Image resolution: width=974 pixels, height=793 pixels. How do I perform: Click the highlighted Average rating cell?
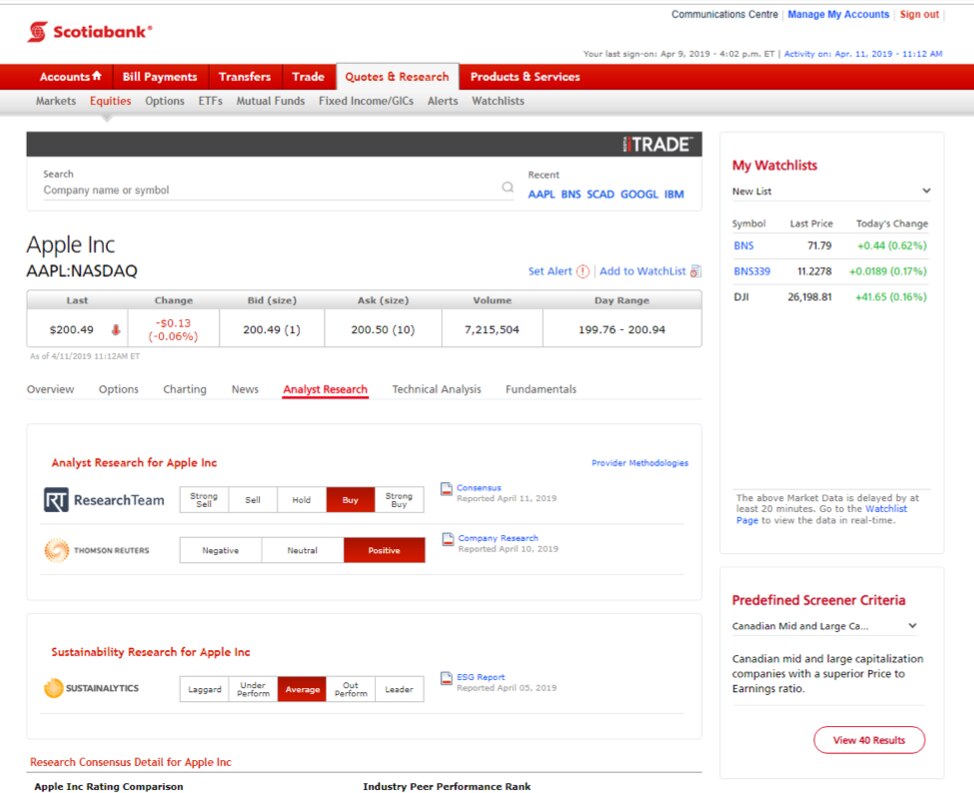(302, 689)
